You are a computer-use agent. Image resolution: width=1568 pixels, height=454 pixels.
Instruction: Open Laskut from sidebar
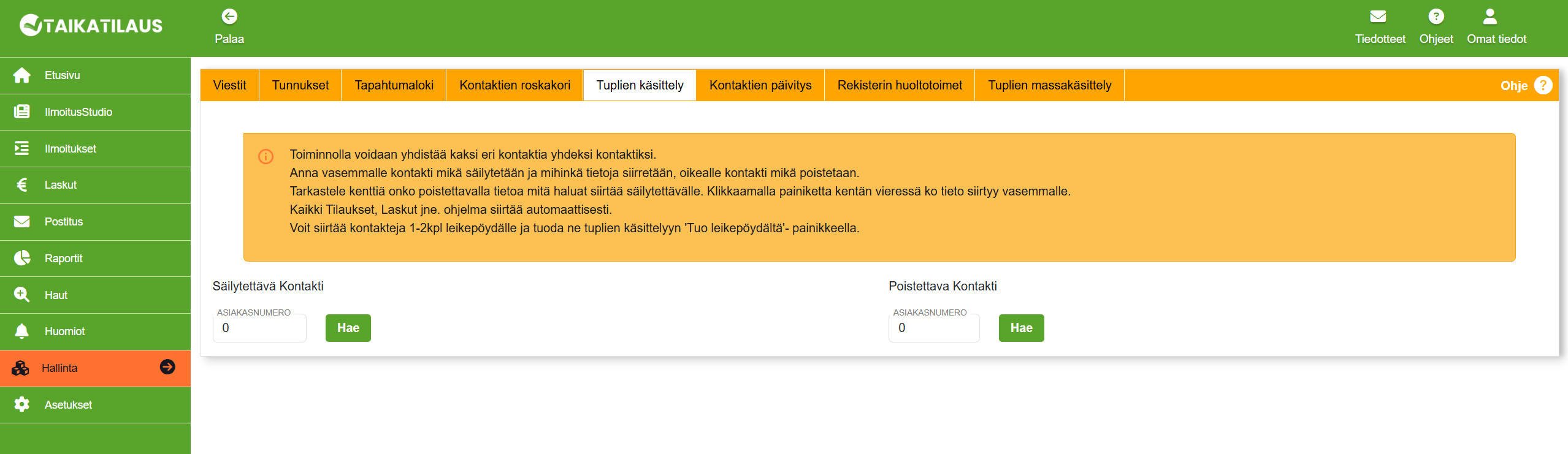pos(95,185)
